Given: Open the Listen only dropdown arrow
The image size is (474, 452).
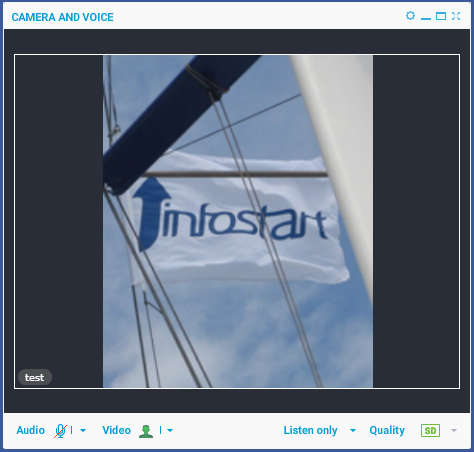Looking at the screenshot, I should 353,431.
